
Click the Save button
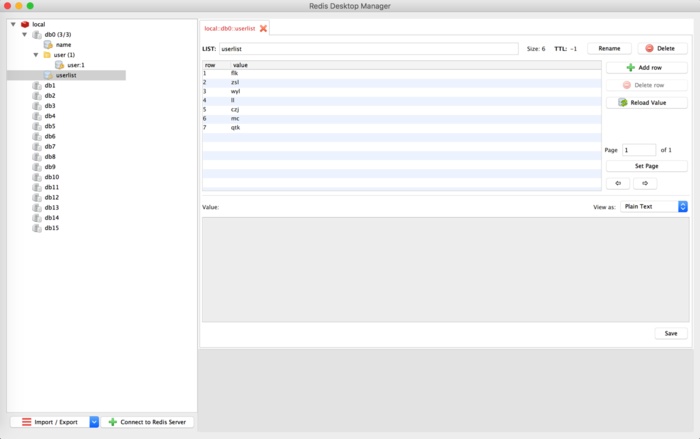pos(671,334)
